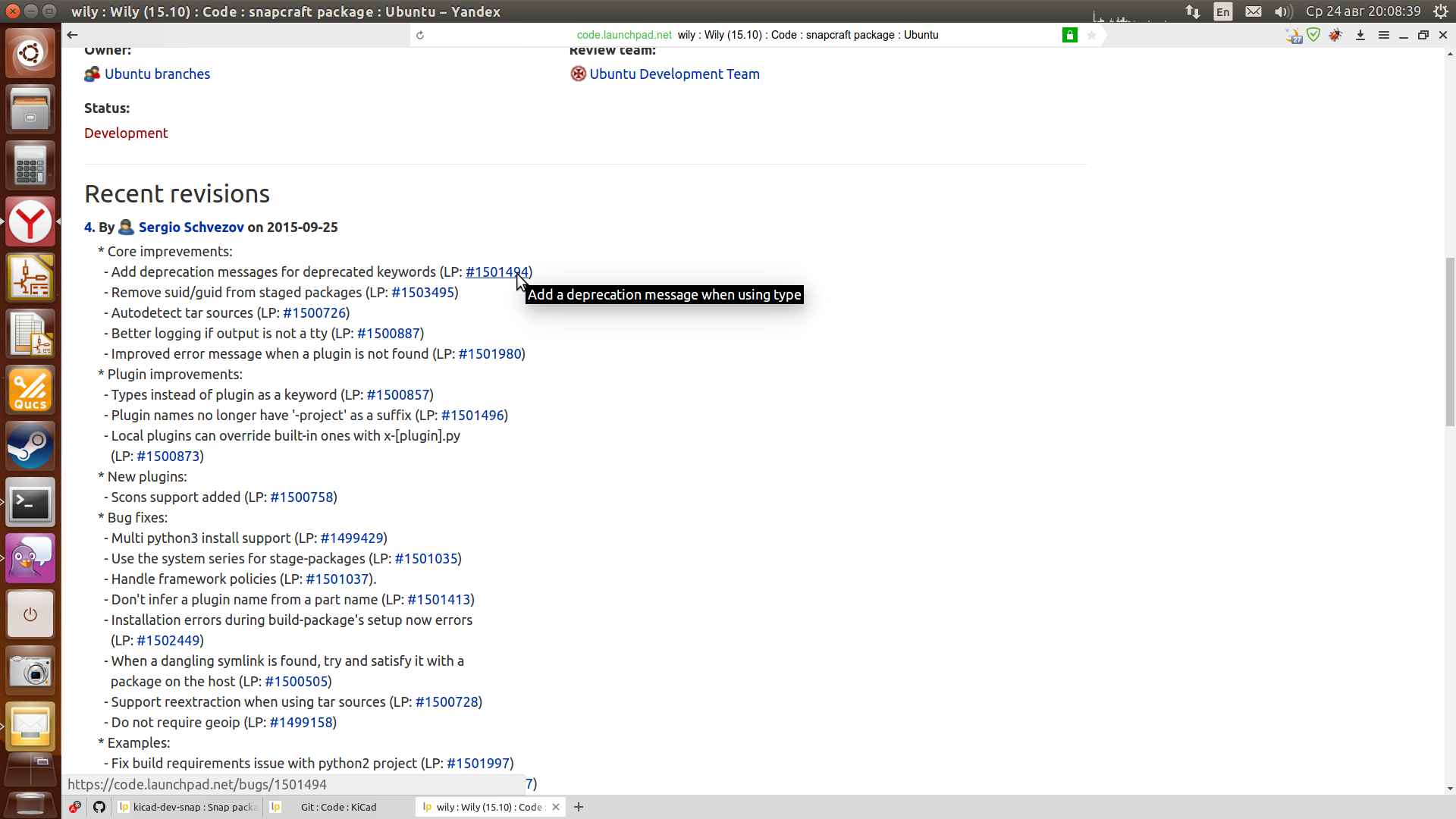Click the green lock security icon
The width and height of the screenshot is (1456, 819).
pyautogui.click(x=1069, y=35)
